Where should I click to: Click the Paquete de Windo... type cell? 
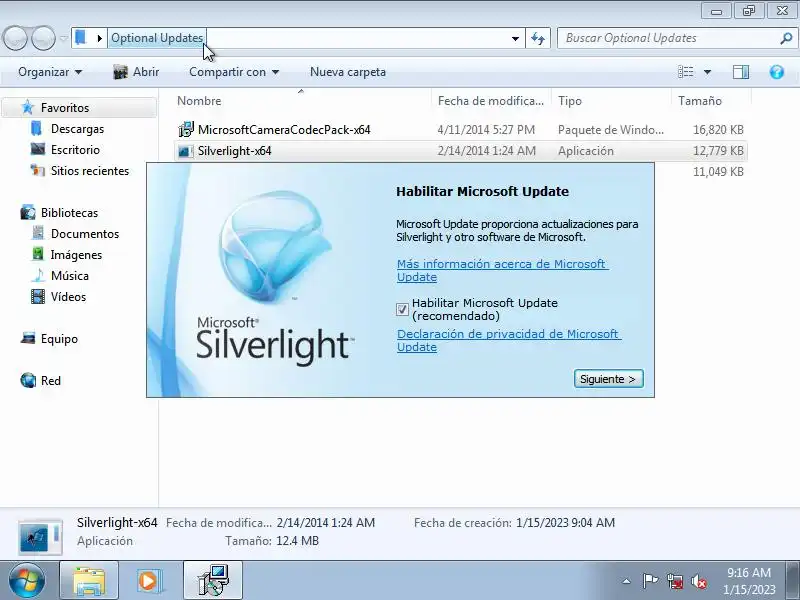[611, 130]
